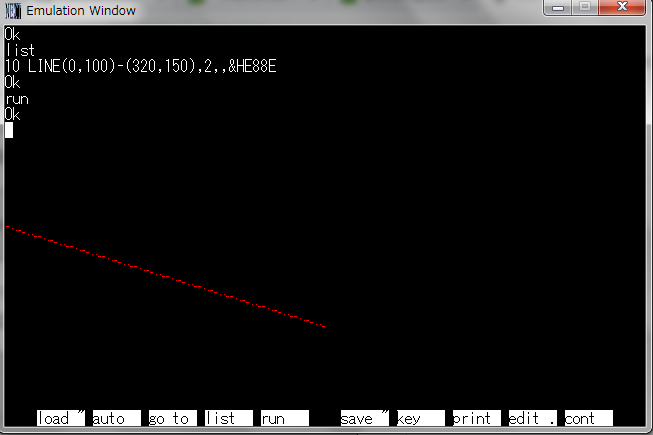
Task: Maximize the Emulation Window
Action: pyautogui.click(x=584, y=8)
